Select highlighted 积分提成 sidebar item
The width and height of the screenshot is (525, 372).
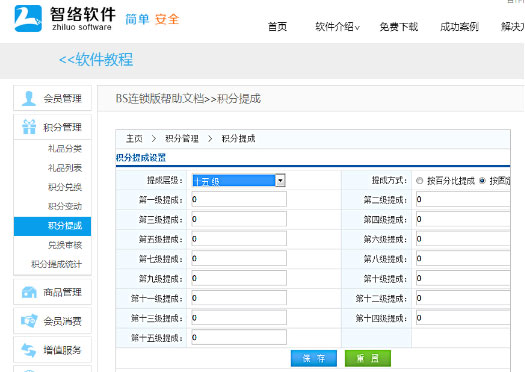coord(53,226)
